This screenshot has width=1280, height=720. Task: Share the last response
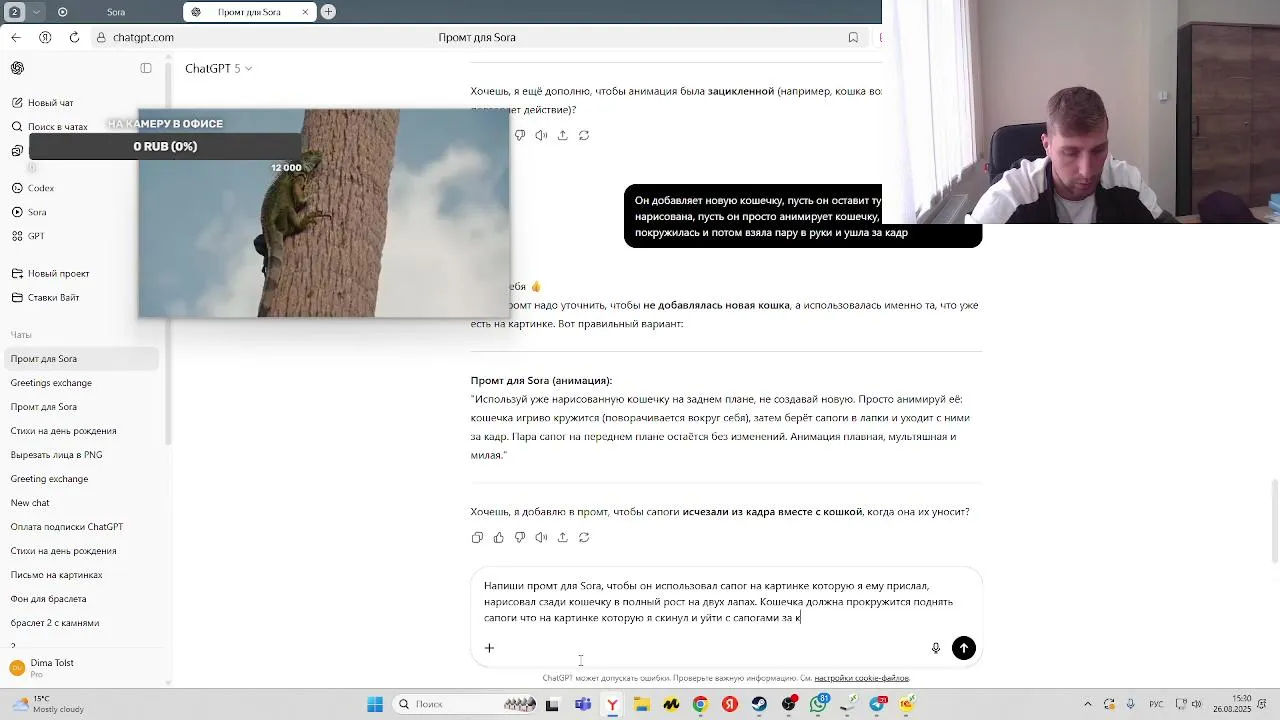[x=562, y=537]
